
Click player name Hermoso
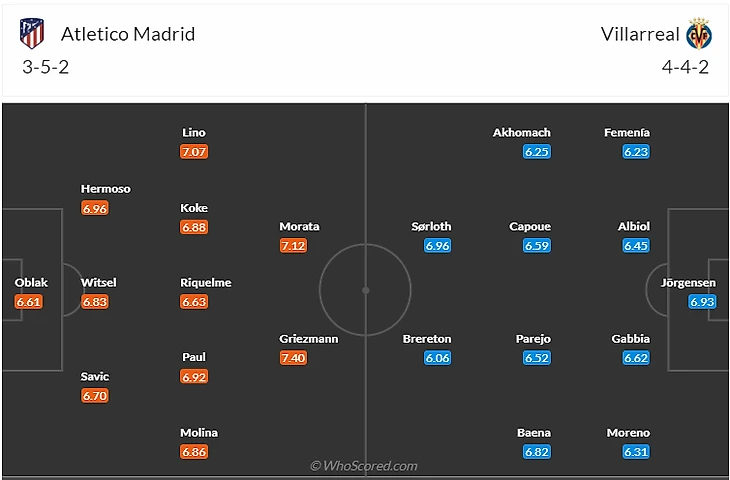click(106, 188)
